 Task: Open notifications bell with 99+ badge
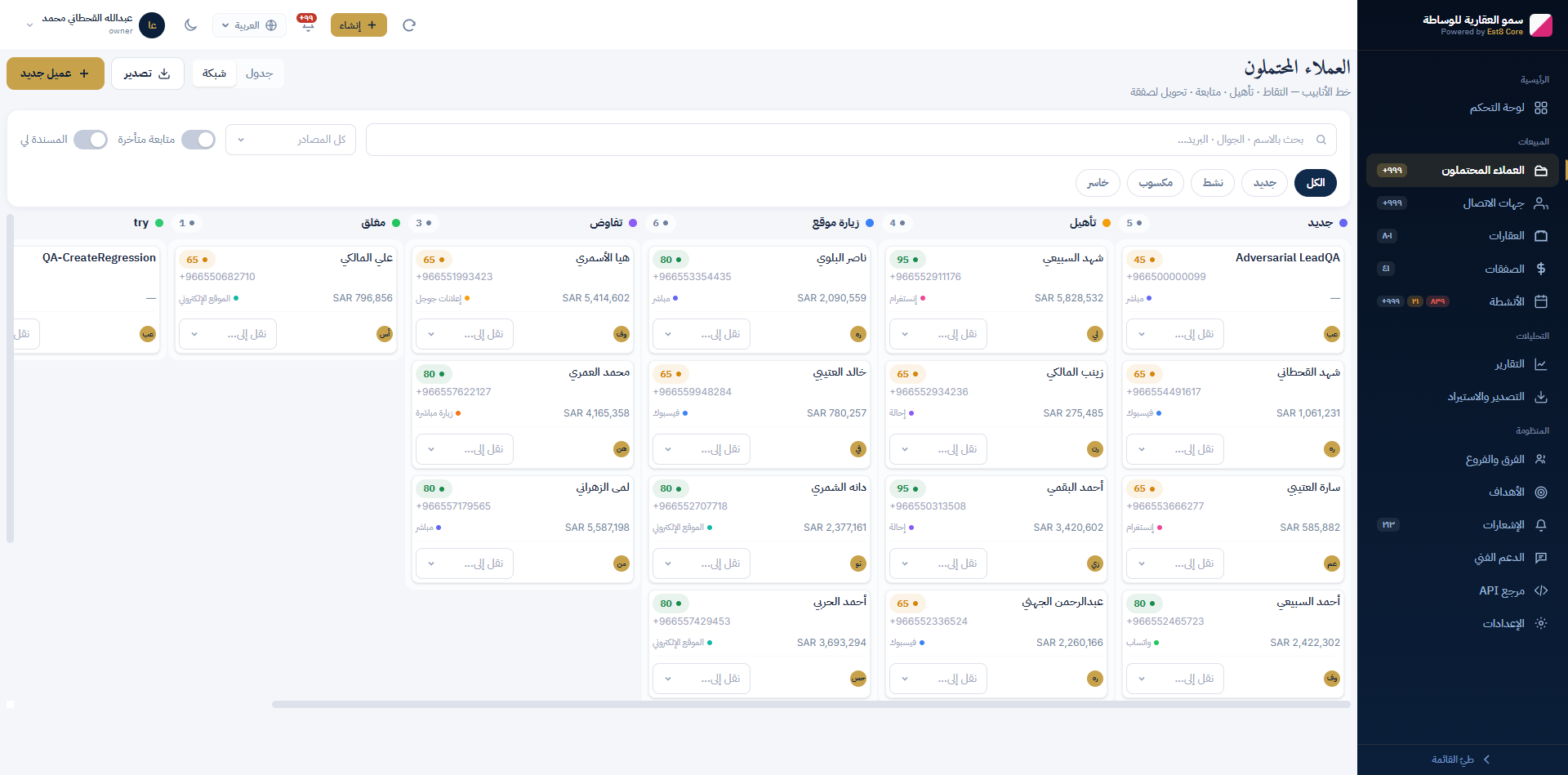307,25
